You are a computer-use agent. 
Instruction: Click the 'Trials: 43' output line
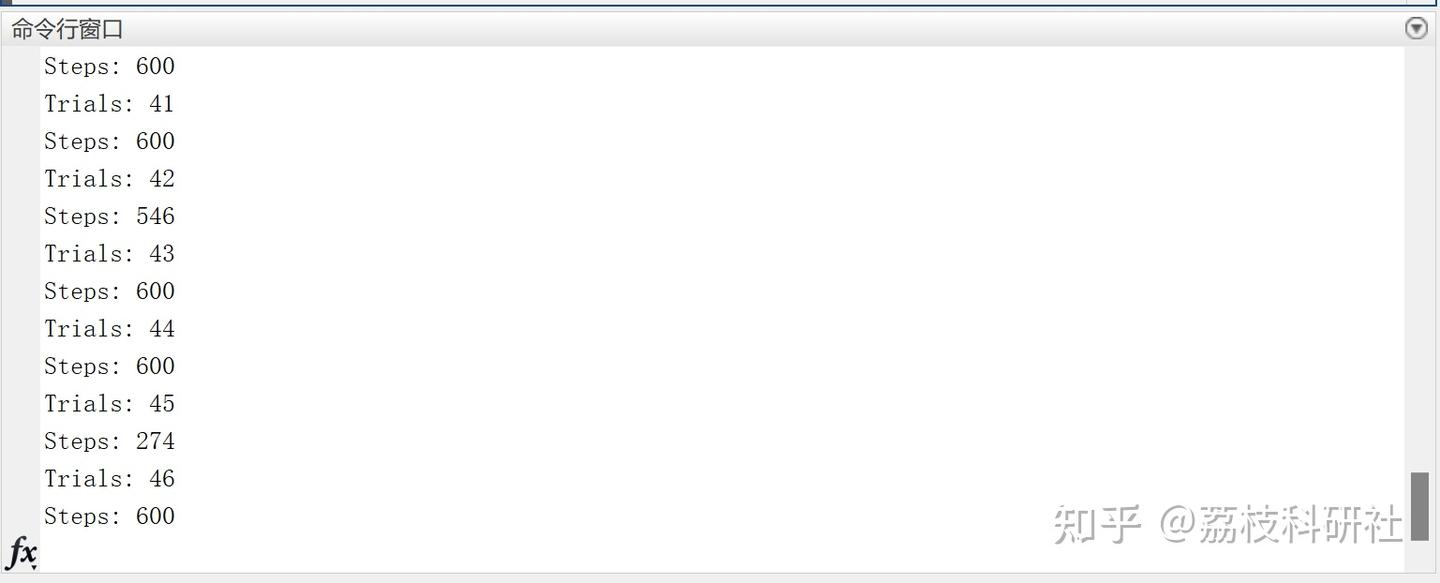tap(109, 254)
